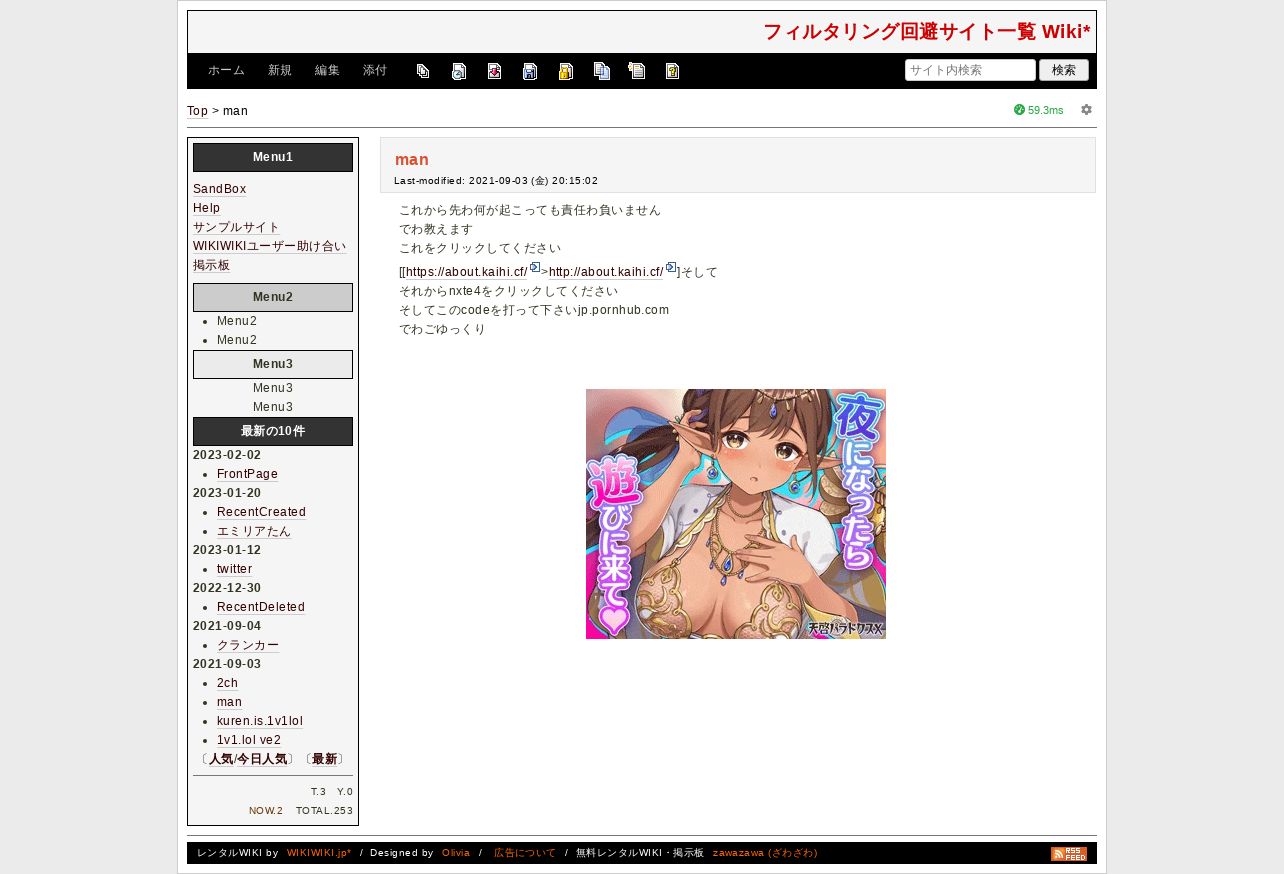Open kuren.is.1v1lol page link
The height and width of the screenshot is (874, 1284).
pyautogui.click(x=260, y=721)
